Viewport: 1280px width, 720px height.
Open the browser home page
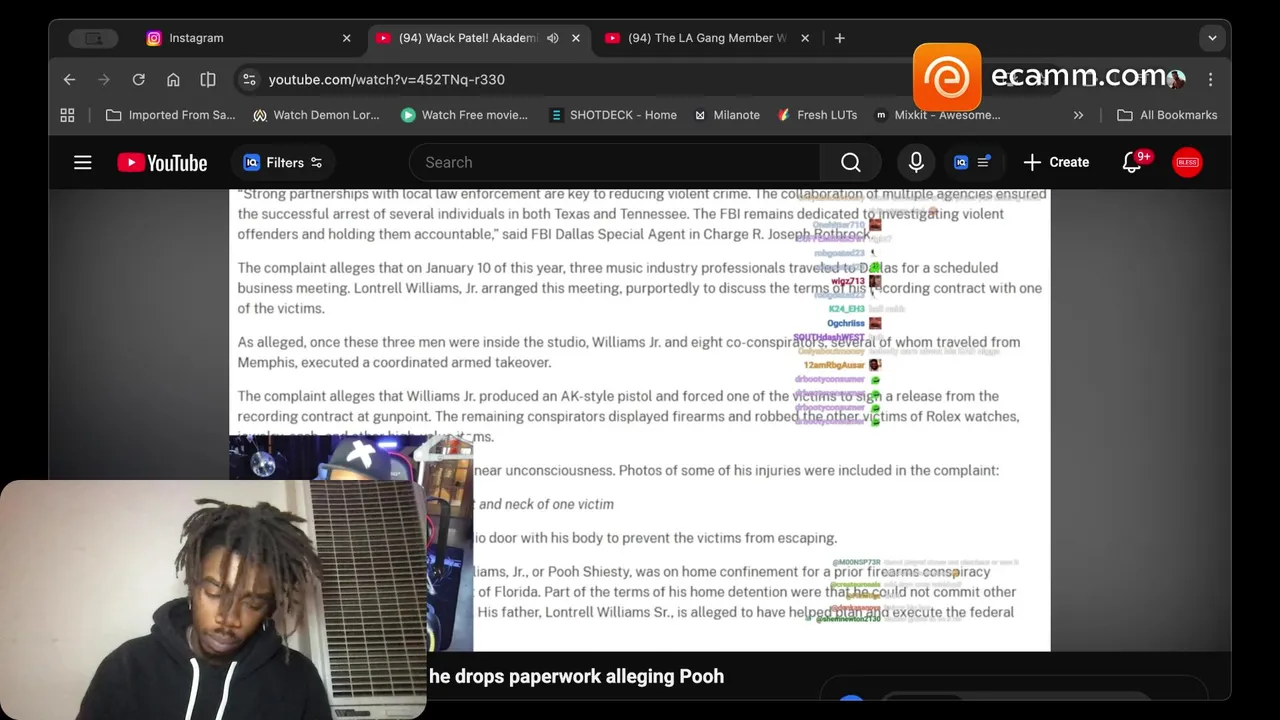point(173,79)
